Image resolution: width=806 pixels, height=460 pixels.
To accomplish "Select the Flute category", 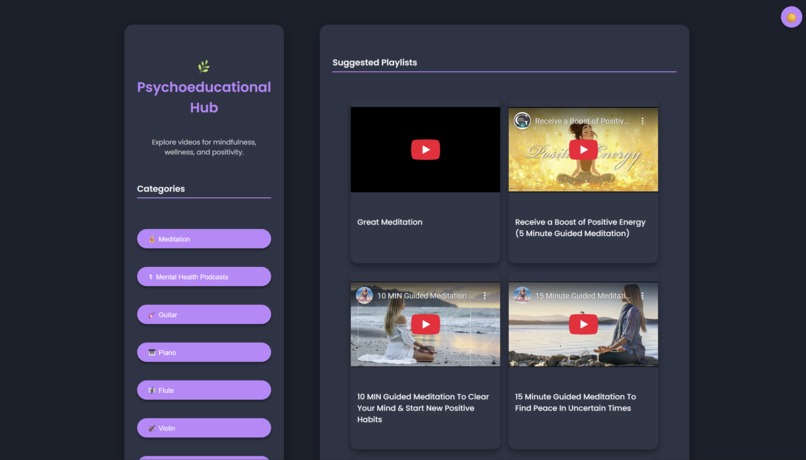I will click(x=204, y=390).
